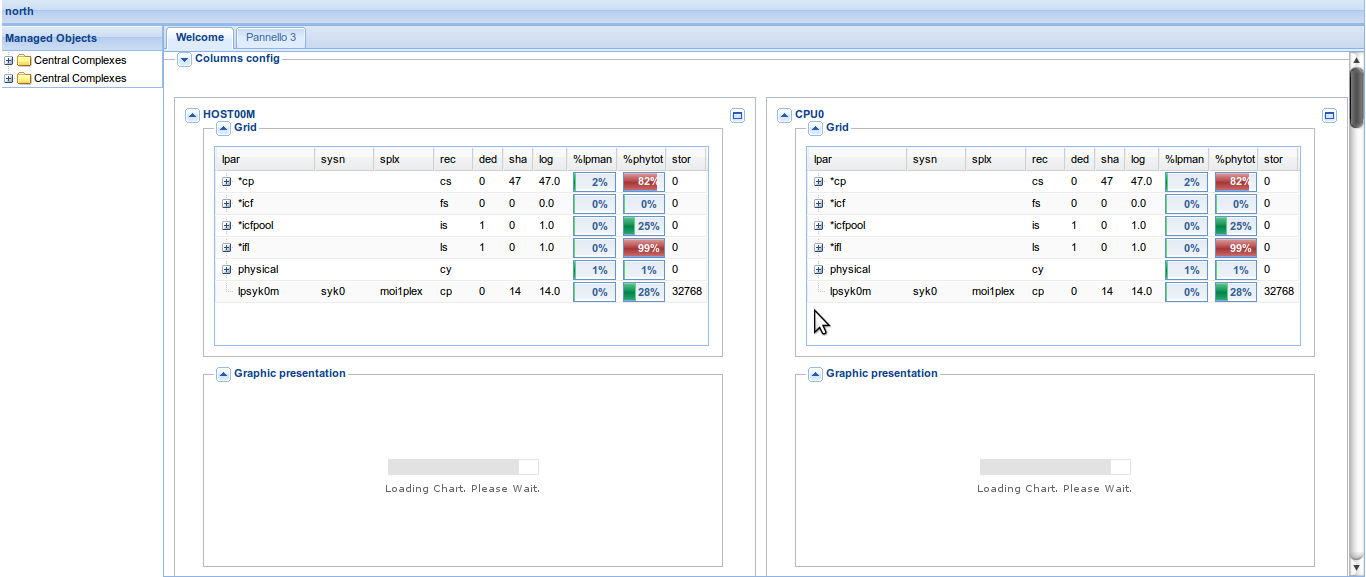Click the vertical scrollbar thumb
This screenshot has height=577, width=1366.
pos(1357,97)
